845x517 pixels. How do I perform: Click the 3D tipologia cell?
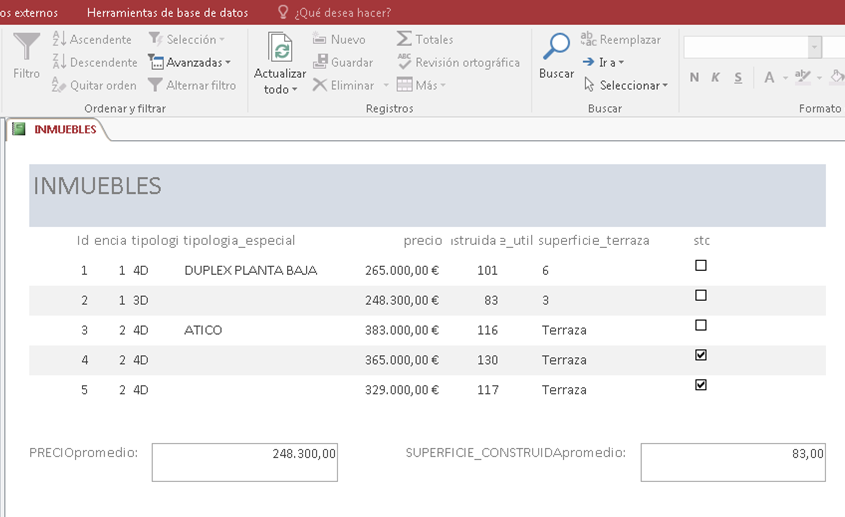tap(141, 300)
